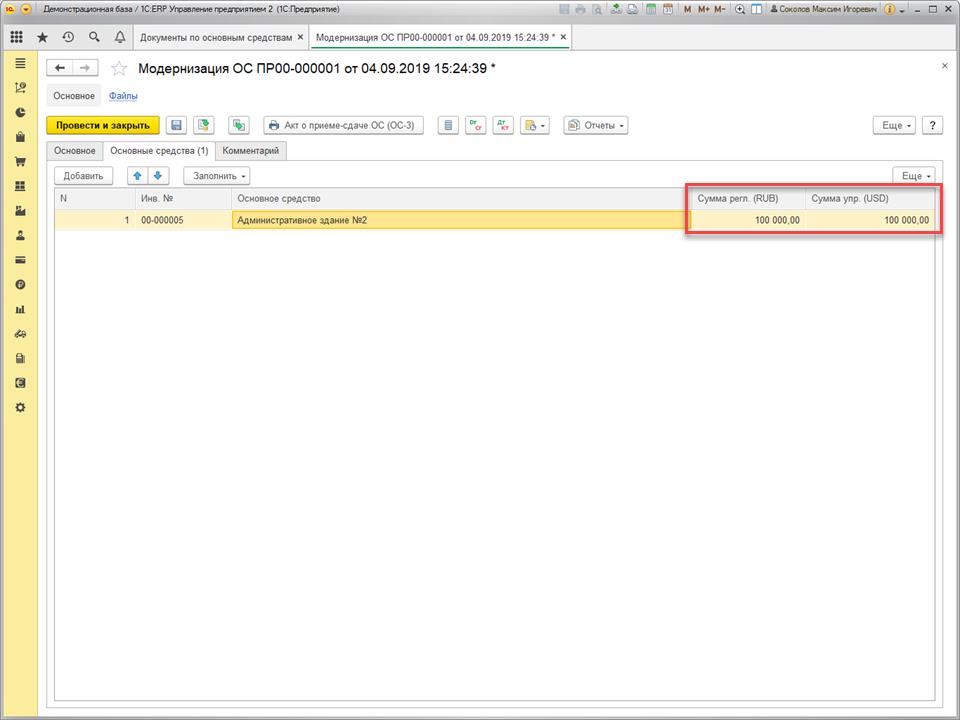Open the pie chart section icon in sidebar
960x720 pixels.
(x=20, y=113)
